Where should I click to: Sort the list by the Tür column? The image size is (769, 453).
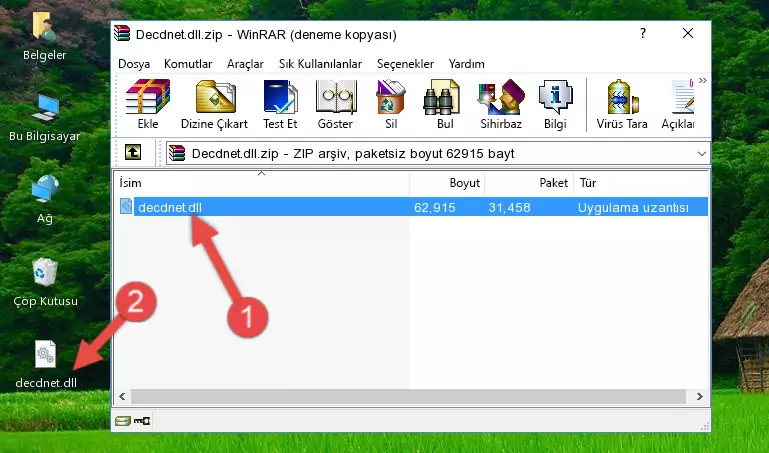[x=641, y=183]
